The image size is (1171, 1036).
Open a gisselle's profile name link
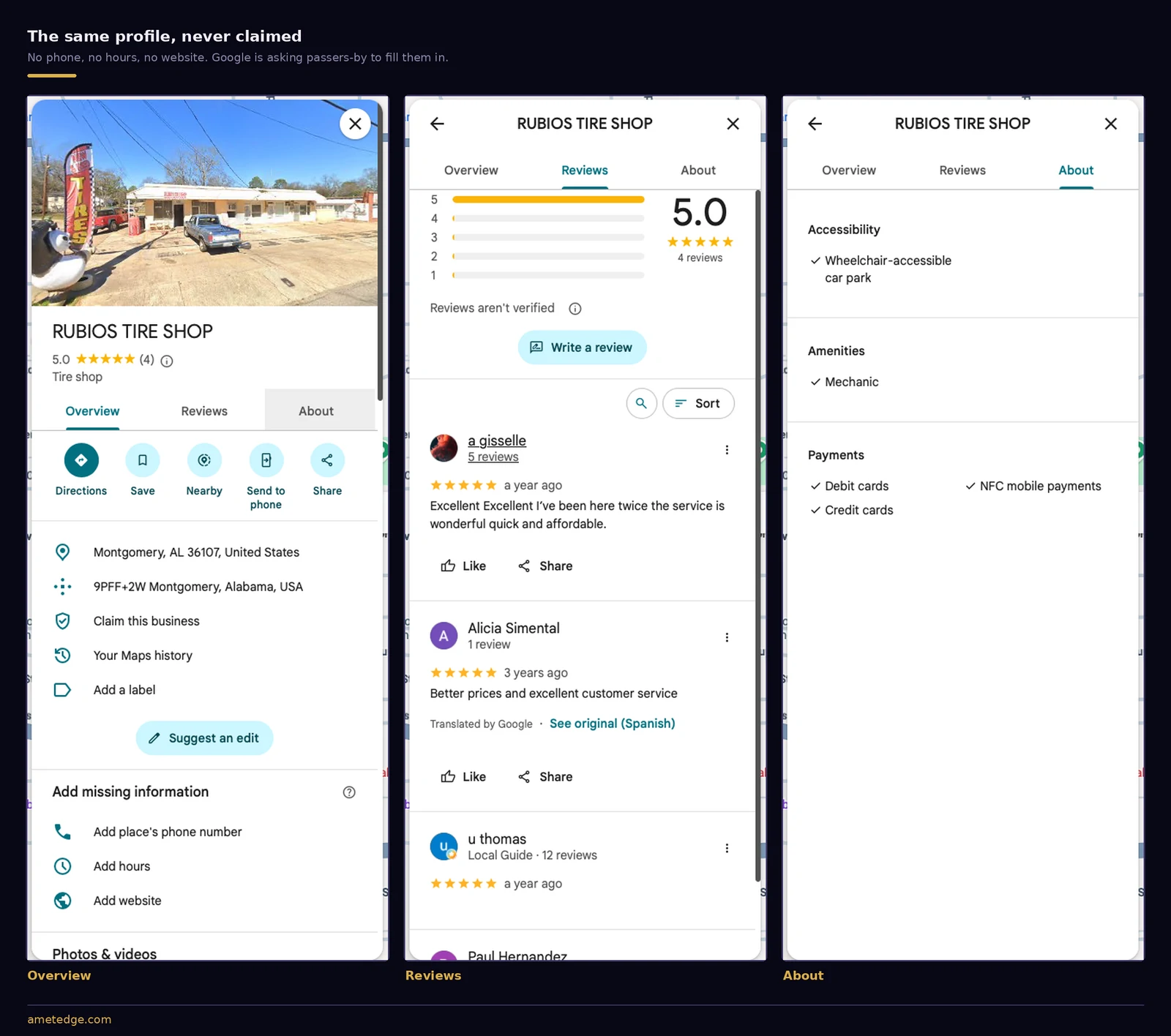point(497,441)
